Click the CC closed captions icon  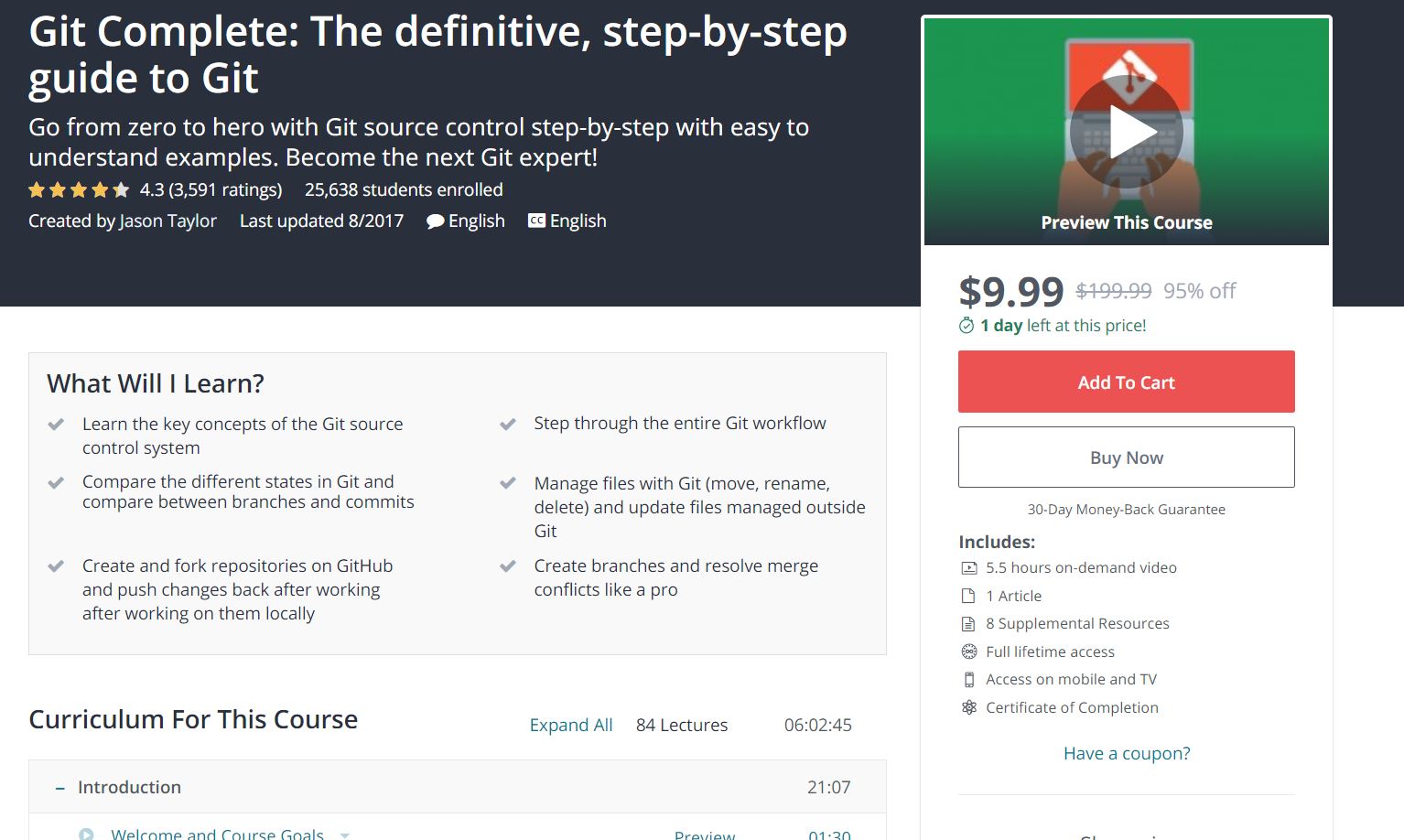coord(537,221)
